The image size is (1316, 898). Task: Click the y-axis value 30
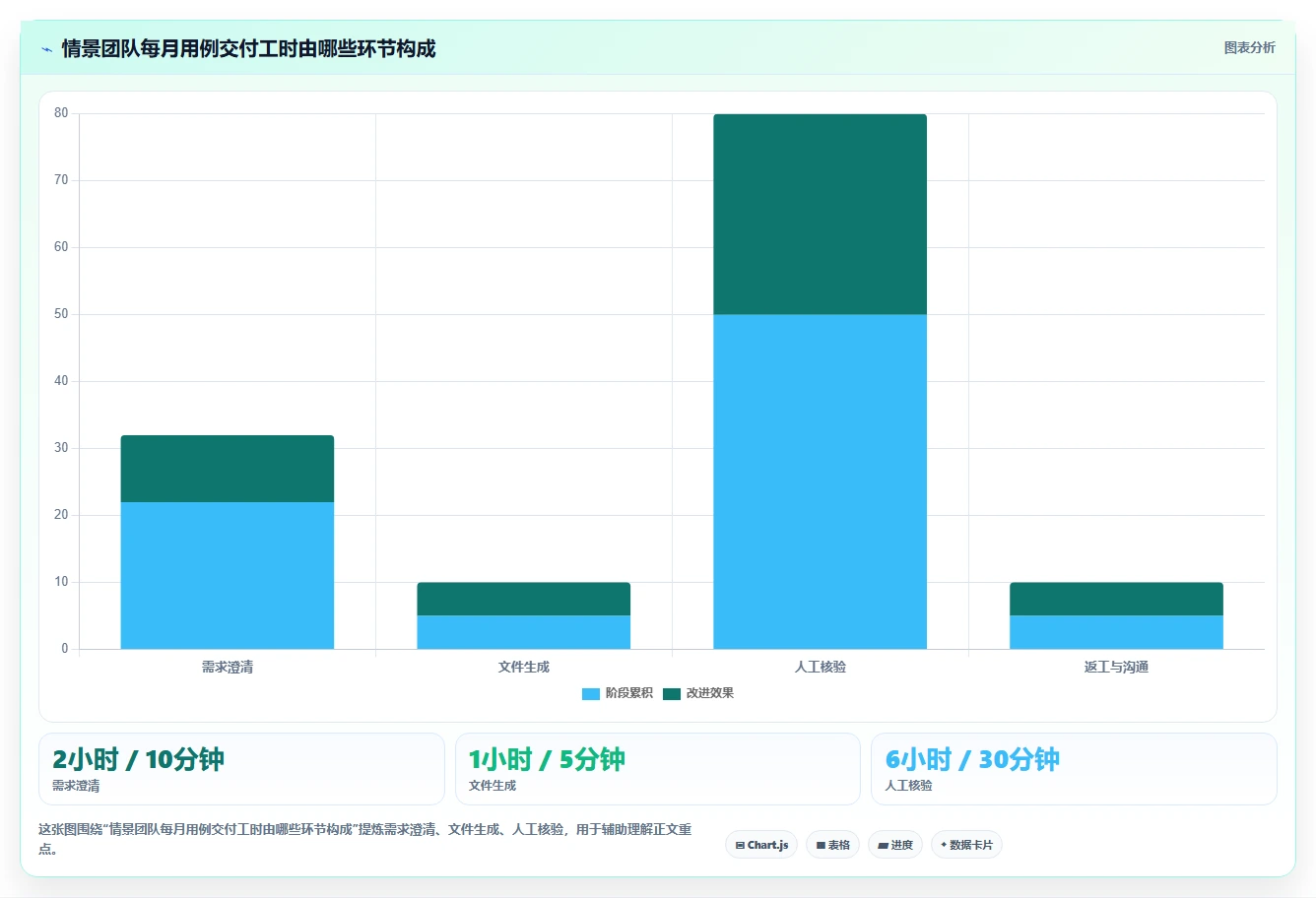pos(61,448)
